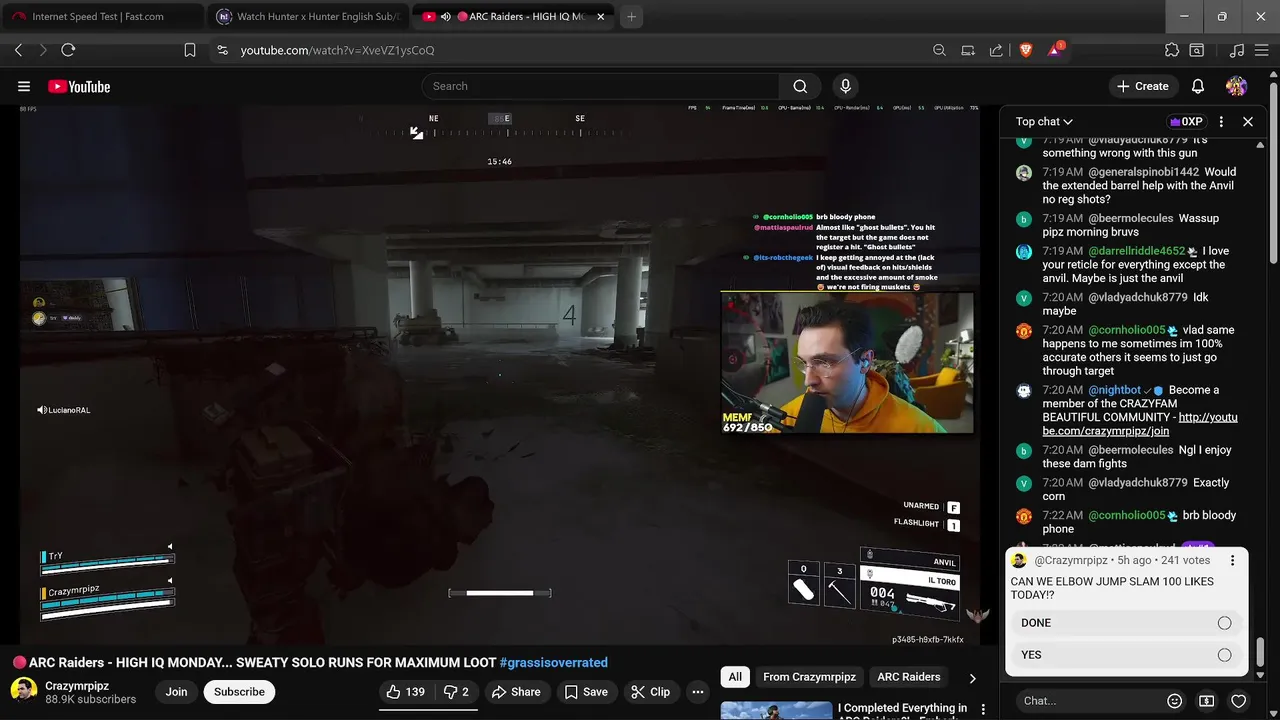Open the YouTube guide hamburger menu

pos(24,87)
